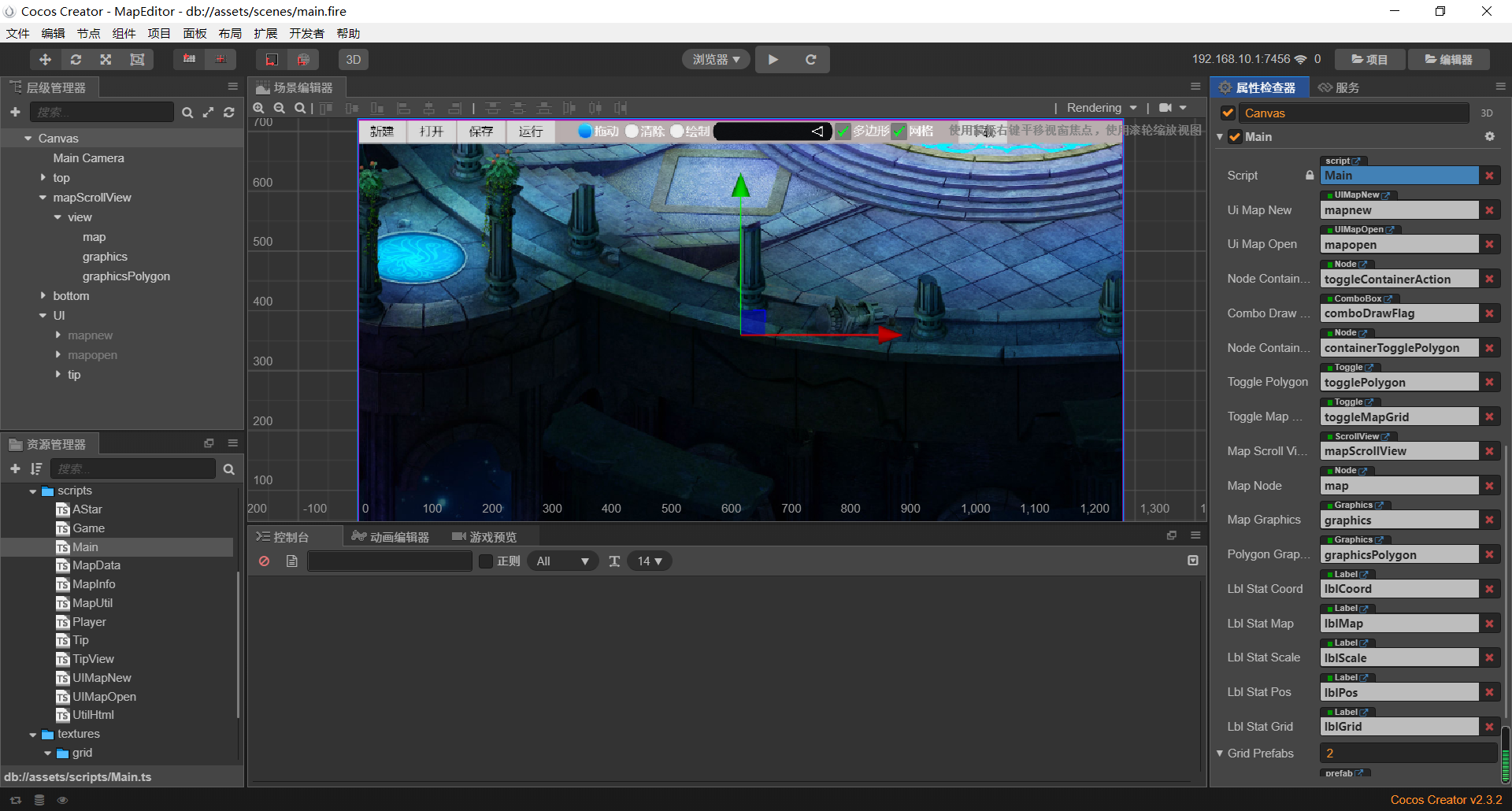Disable the Canvas node checkbox
Screen dimensions: 1512x811
tap(1228, 113)
